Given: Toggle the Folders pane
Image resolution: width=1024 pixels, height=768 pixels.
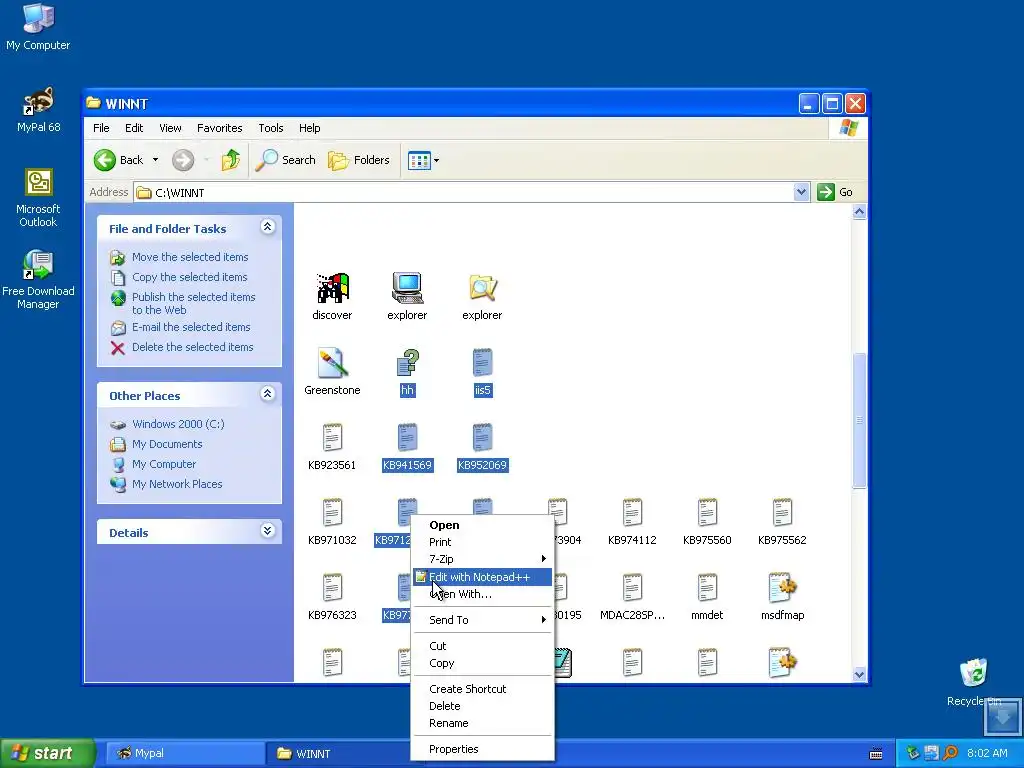Looking at the screenshot, I should tap(359, 160).
